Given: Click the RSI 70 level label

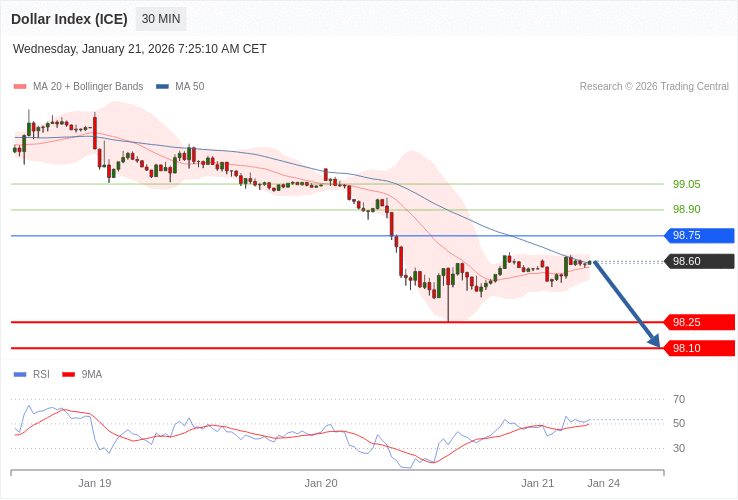Looking at the screenshot, I should 679,400.
